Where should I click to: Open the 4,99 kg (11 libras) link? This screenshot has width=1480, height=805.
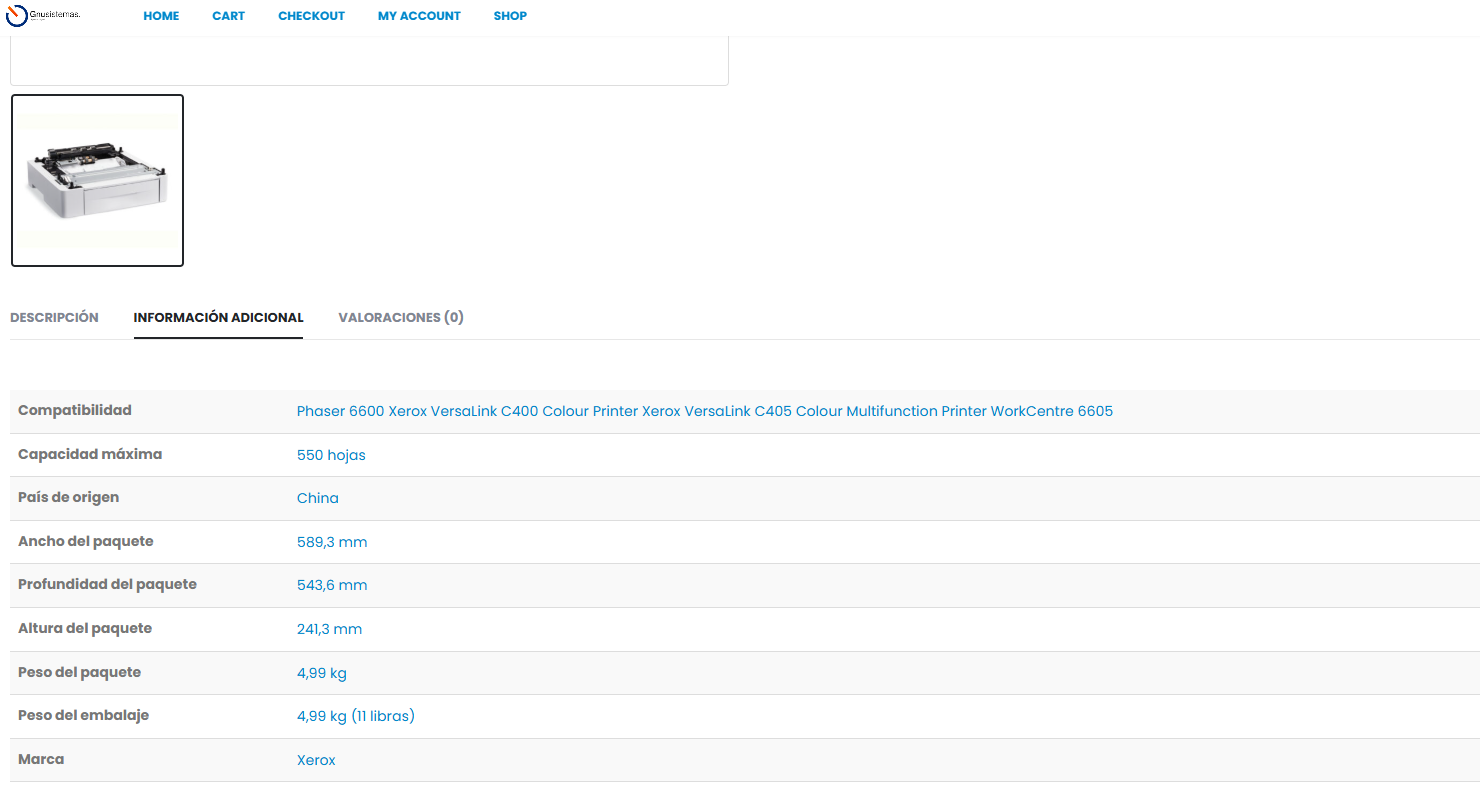coord(355,716)
